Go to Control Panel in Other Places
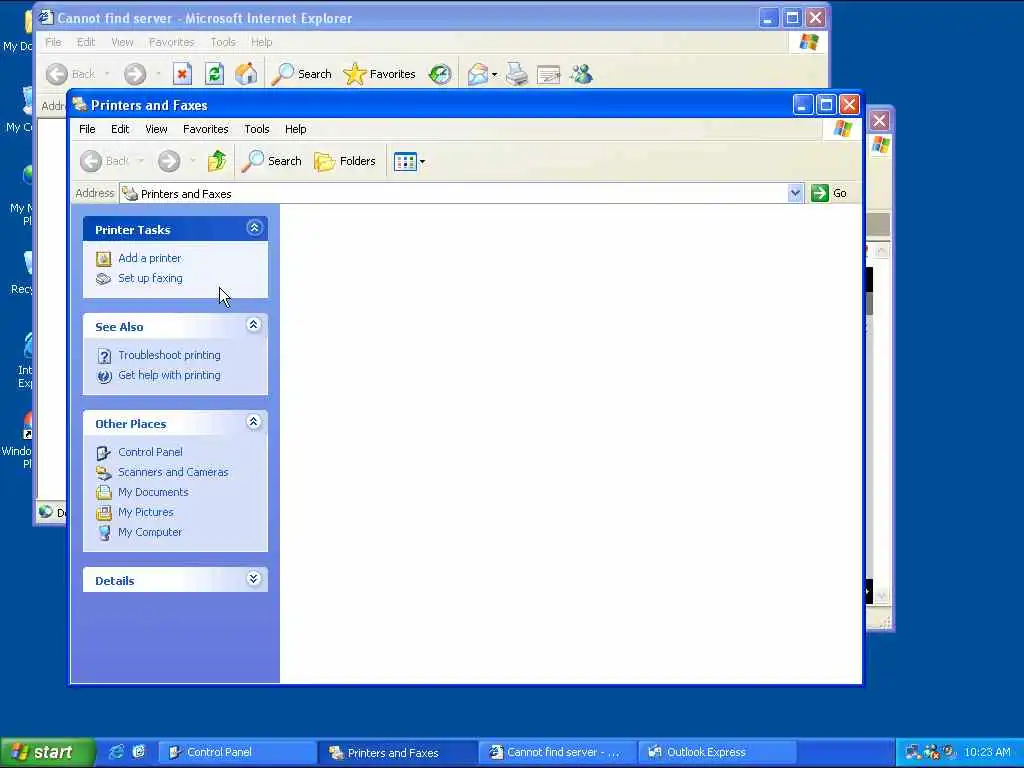The width and height of the screenshot is (1024, 768). [150, 452]
